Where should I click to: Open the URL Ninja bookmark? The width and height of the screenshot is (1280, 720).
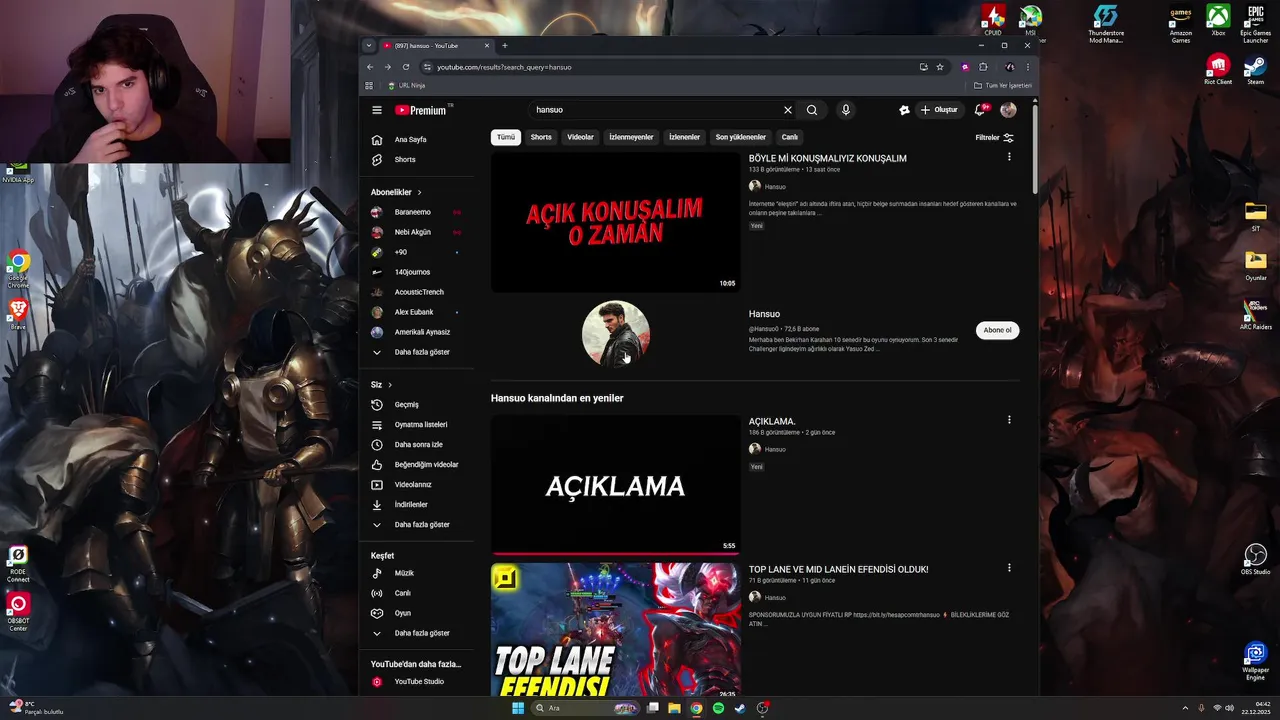[406, 86]
